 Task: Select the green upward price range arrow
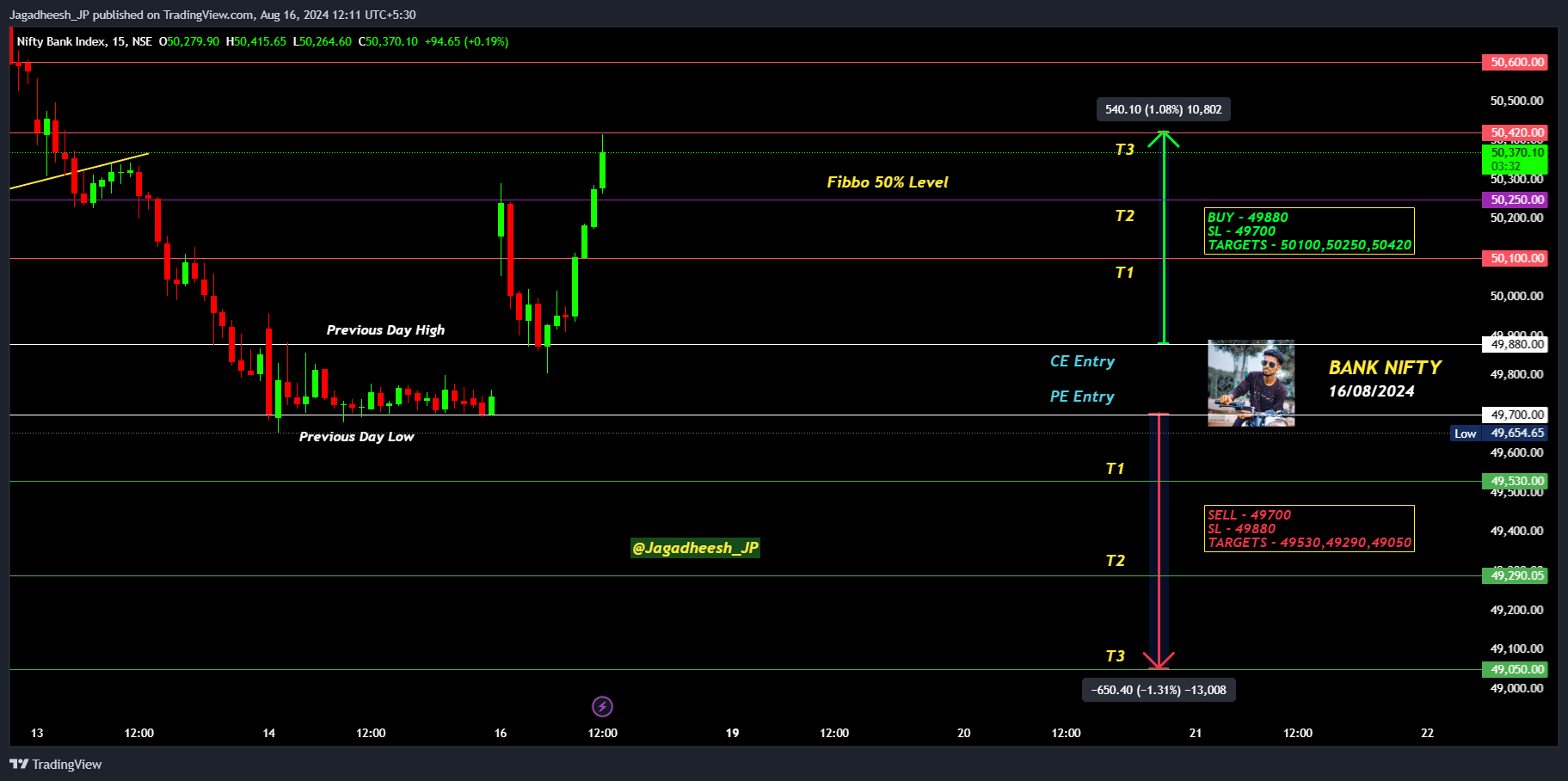point(1164,237)
